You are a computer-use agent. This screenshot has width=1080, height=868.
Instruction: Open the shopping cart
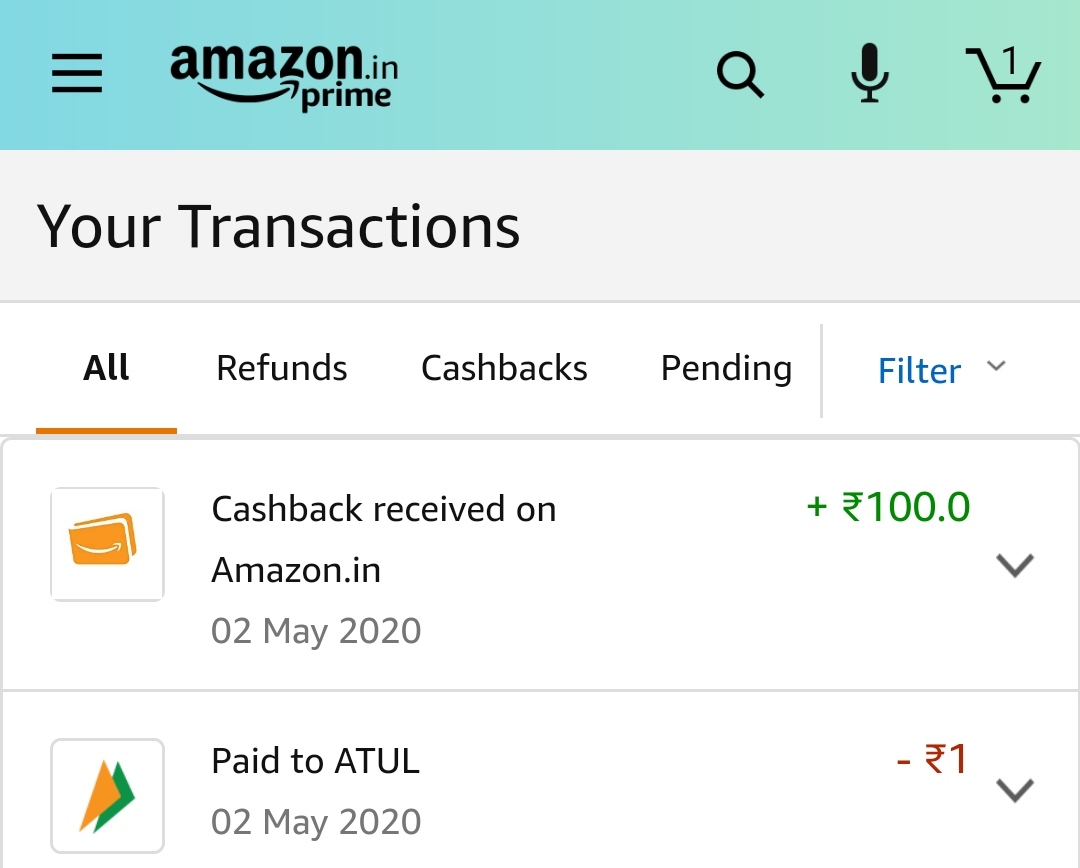click(1003, 75)
